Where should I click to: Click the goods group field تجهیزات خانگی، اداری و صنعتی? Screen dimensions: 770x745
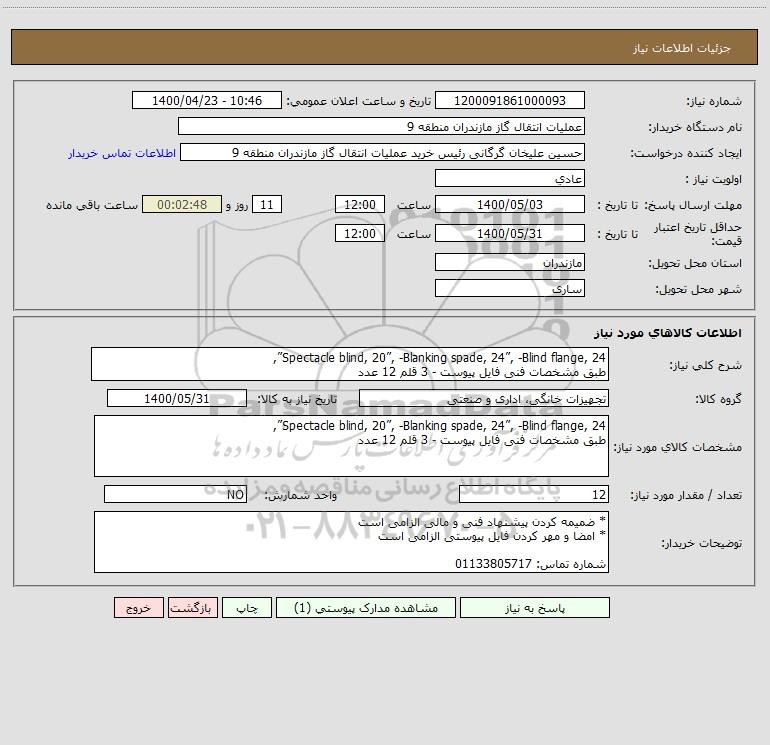[484, 398]
